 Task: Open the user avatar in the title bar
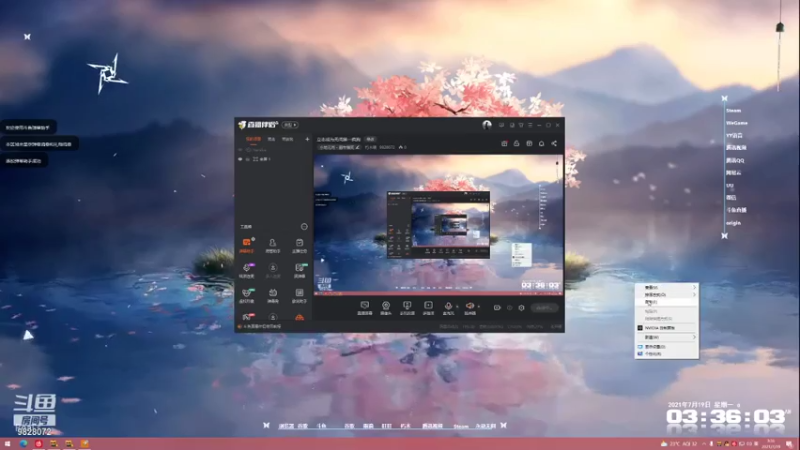[487, 125]
